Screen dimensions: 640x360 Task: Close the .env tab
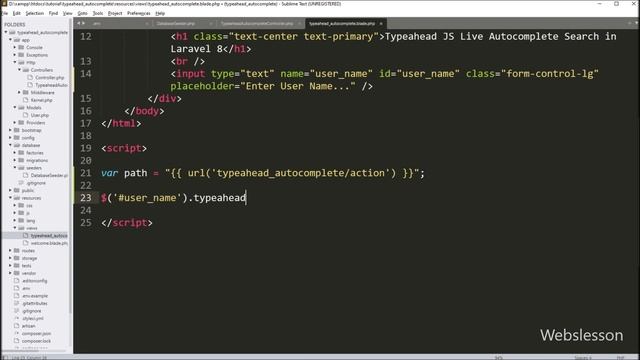click(147, 23)
